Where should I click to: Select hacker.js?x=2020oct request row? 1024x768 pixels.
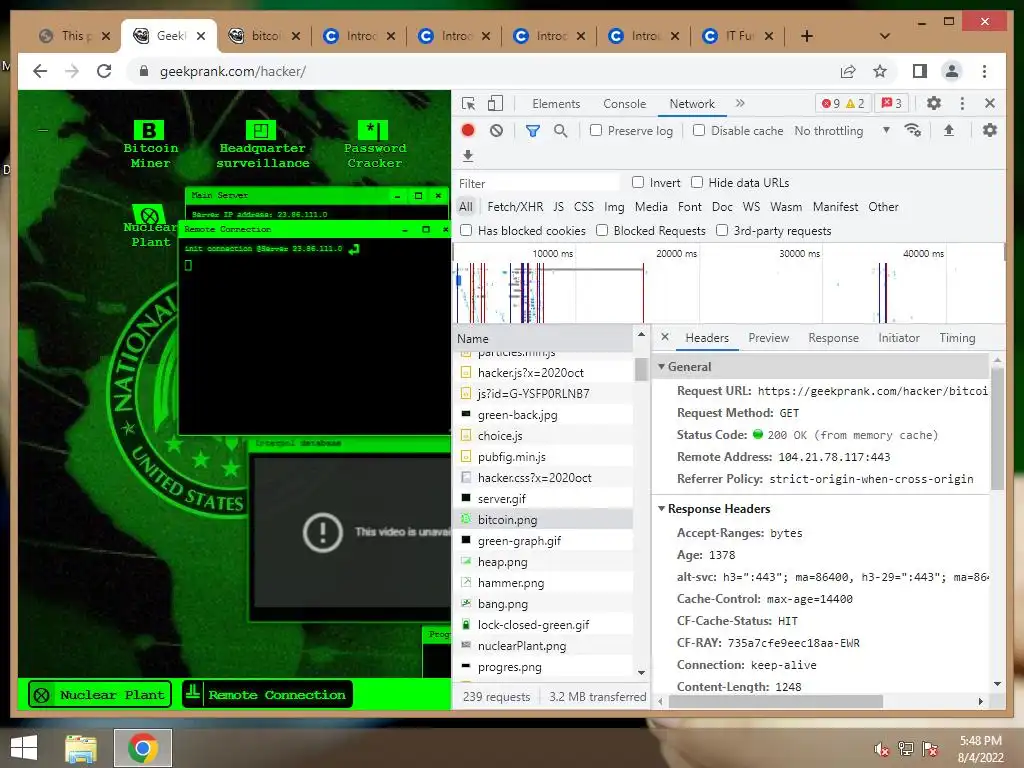[543, 372]
